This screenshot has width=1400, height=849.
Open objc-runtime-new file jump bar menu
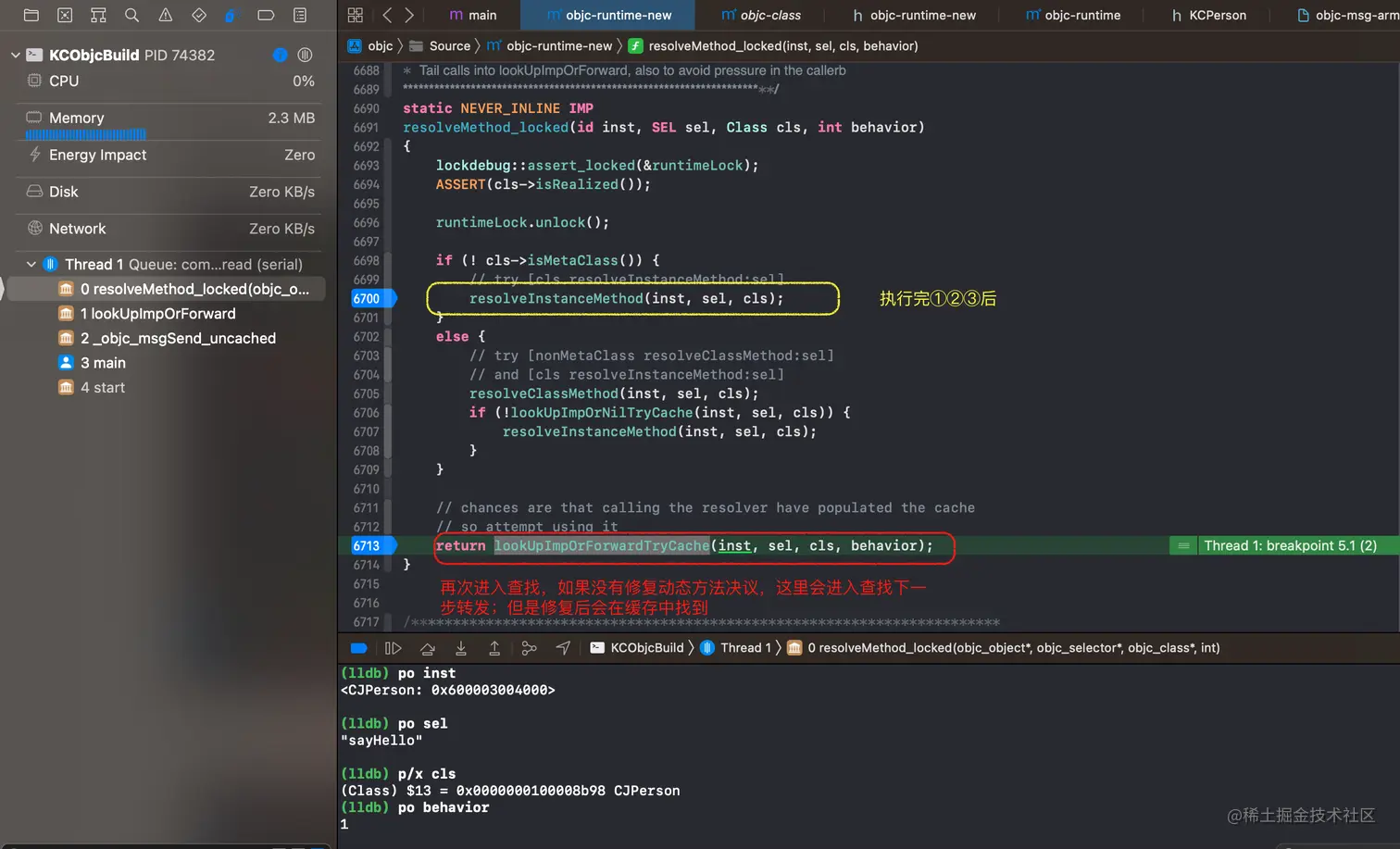pyautogui.click(x=550, y=45)
